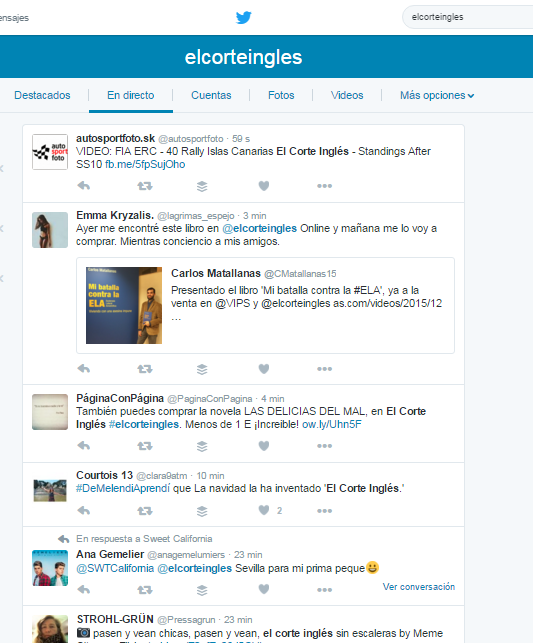The image size is (533, 643).
Task: Reply to PáginaConPágina tweet
Action: [84, 445]
